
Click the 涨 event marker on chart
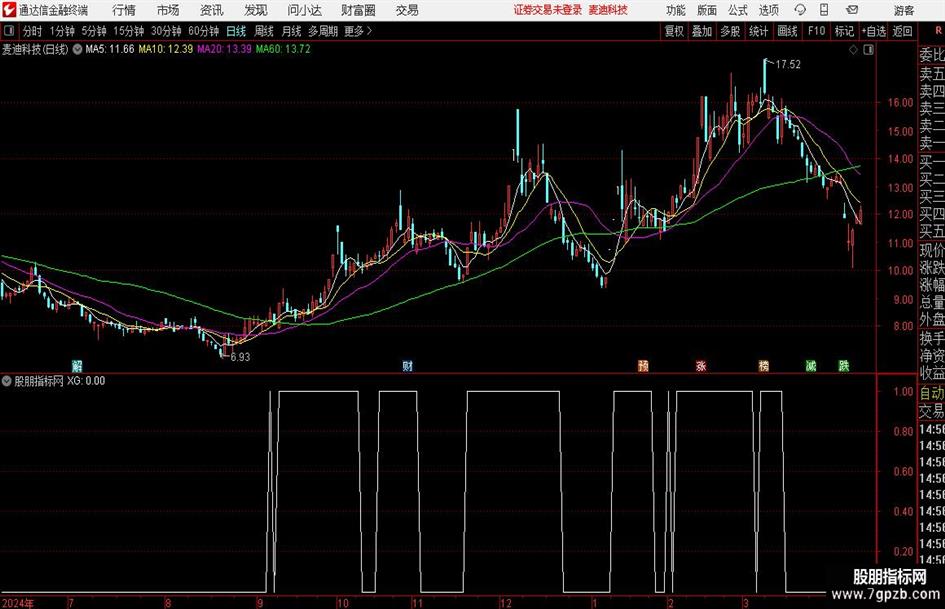pos(701,365)
